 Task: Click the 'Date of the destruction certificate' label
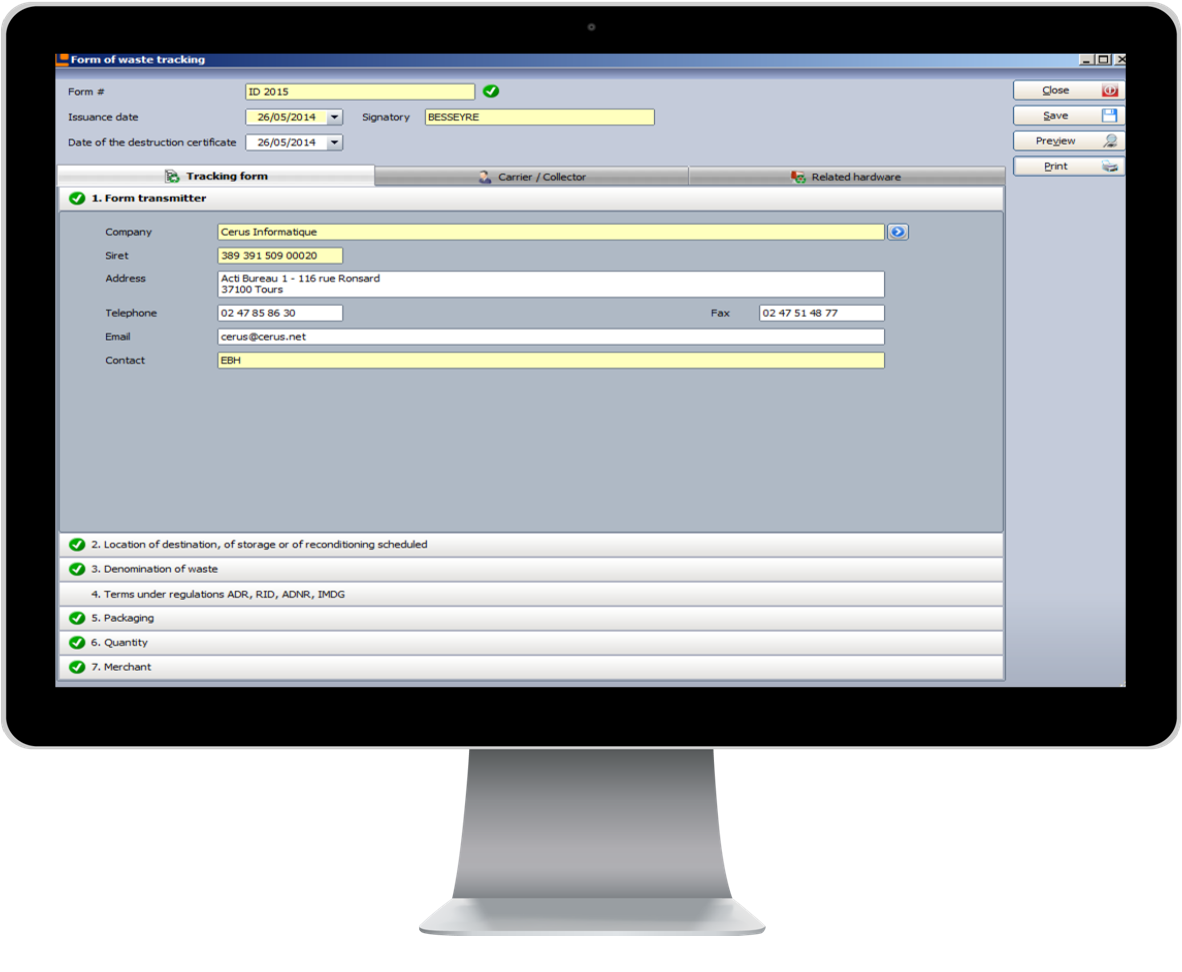(152, 143)
